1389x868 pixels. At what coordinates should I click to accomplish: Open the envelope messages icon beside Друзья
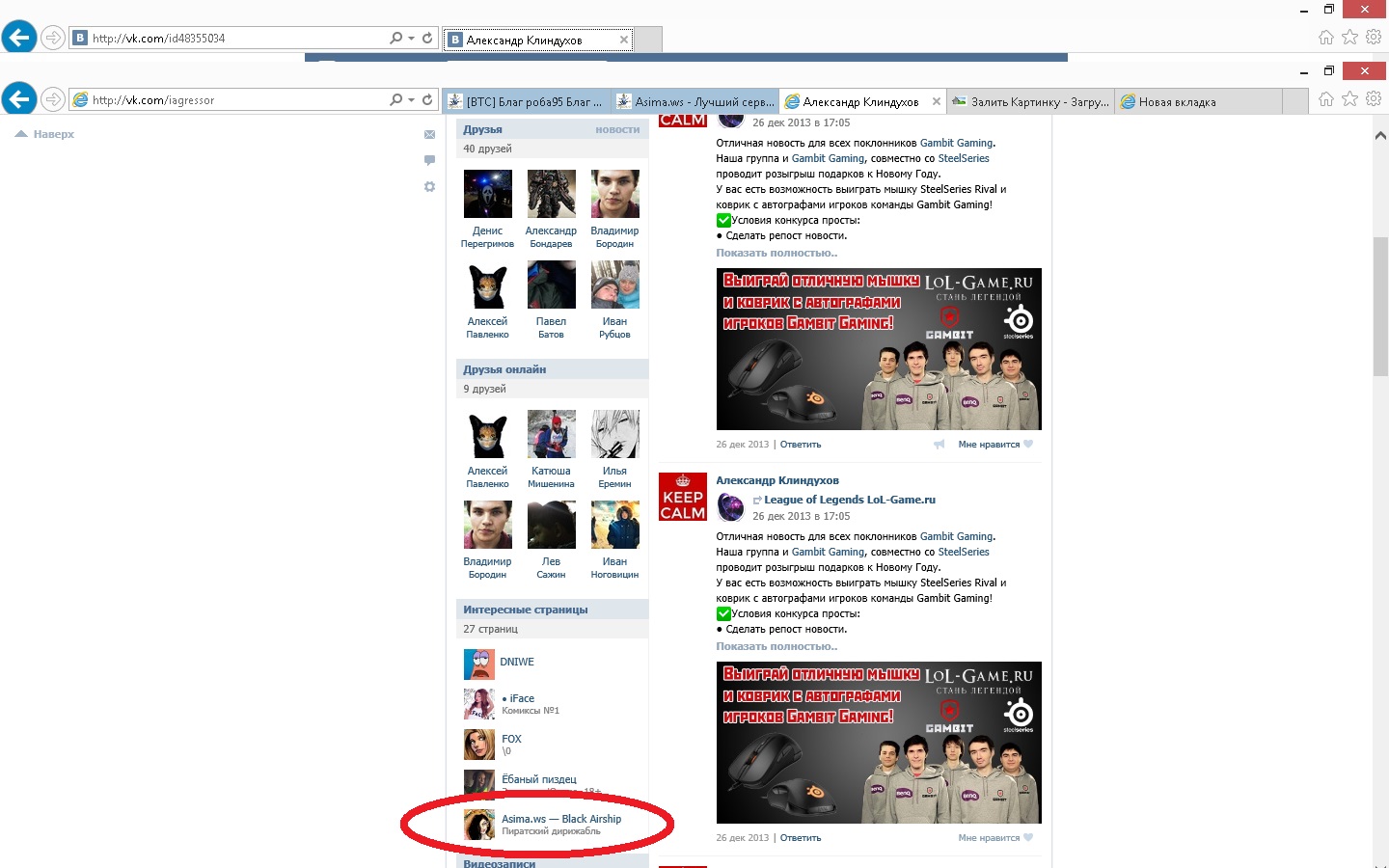click(x=430, y=135)
